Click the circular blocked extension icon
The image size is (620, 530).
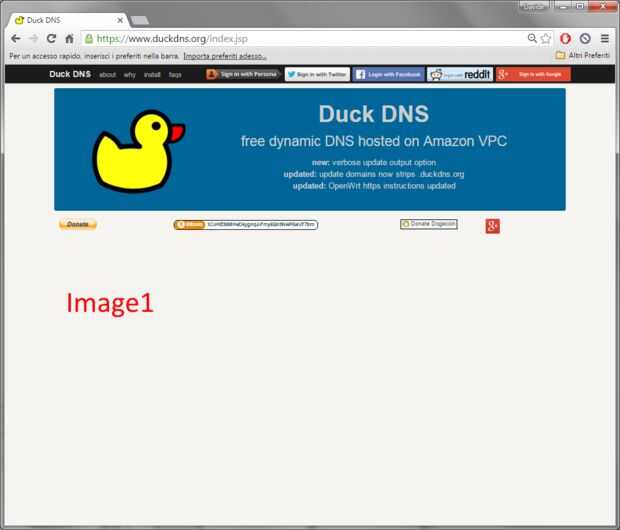[x=585, y=38]
